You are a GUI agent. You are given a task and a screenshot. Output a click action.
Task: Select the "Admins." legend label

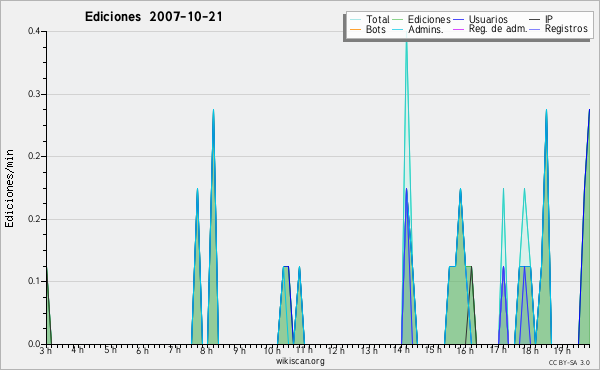(x=426, y=29)
